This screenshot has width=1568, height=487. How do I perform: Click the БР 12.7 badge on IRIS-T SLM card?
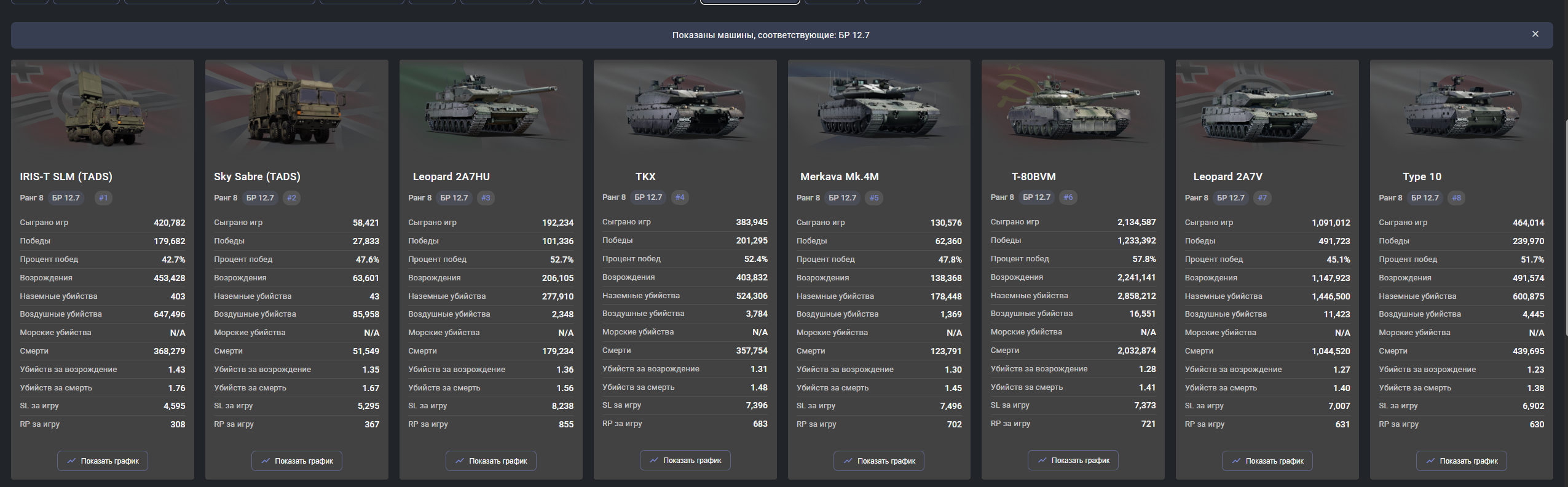tap(66, 198)
